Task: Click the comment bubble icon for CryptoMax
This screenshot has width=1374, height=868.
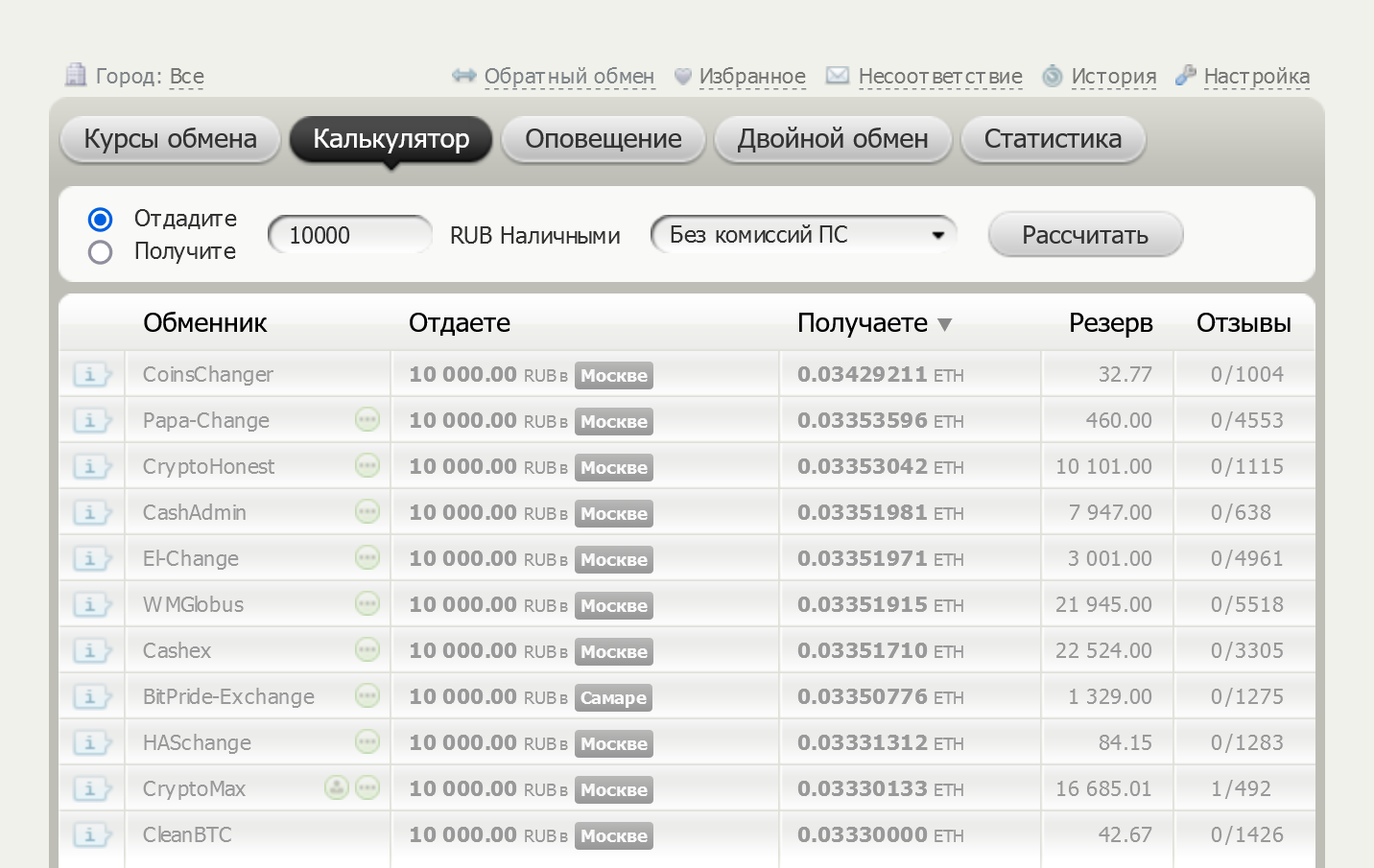Action: coord(367,787)
